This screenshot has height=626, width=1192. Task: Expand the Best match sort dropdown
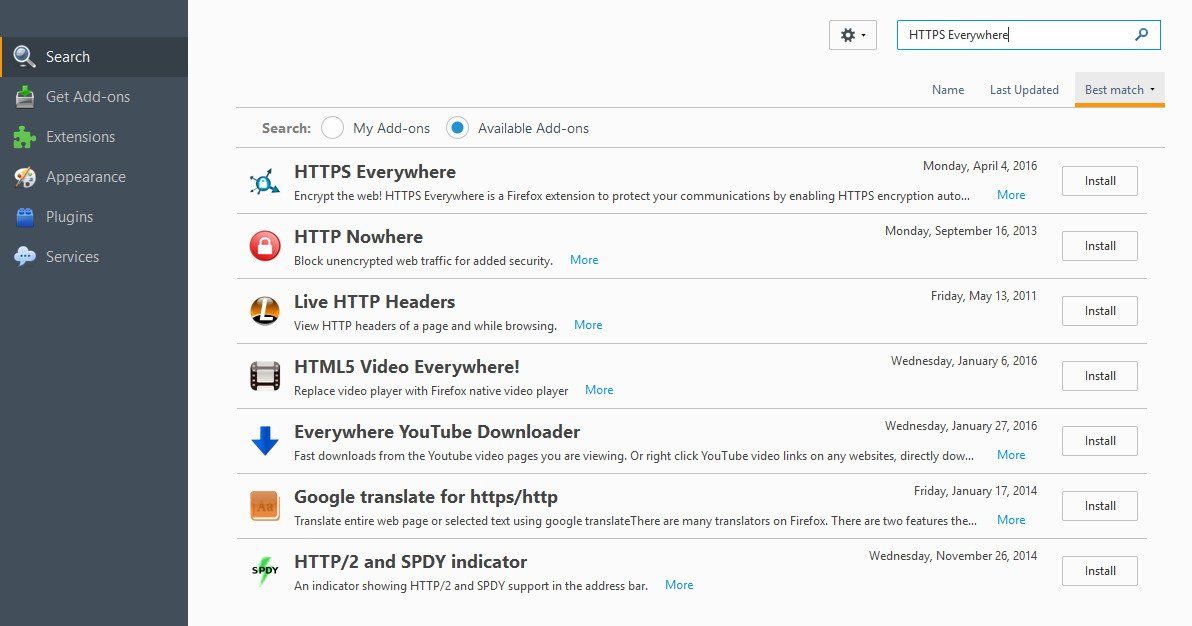1120,90
